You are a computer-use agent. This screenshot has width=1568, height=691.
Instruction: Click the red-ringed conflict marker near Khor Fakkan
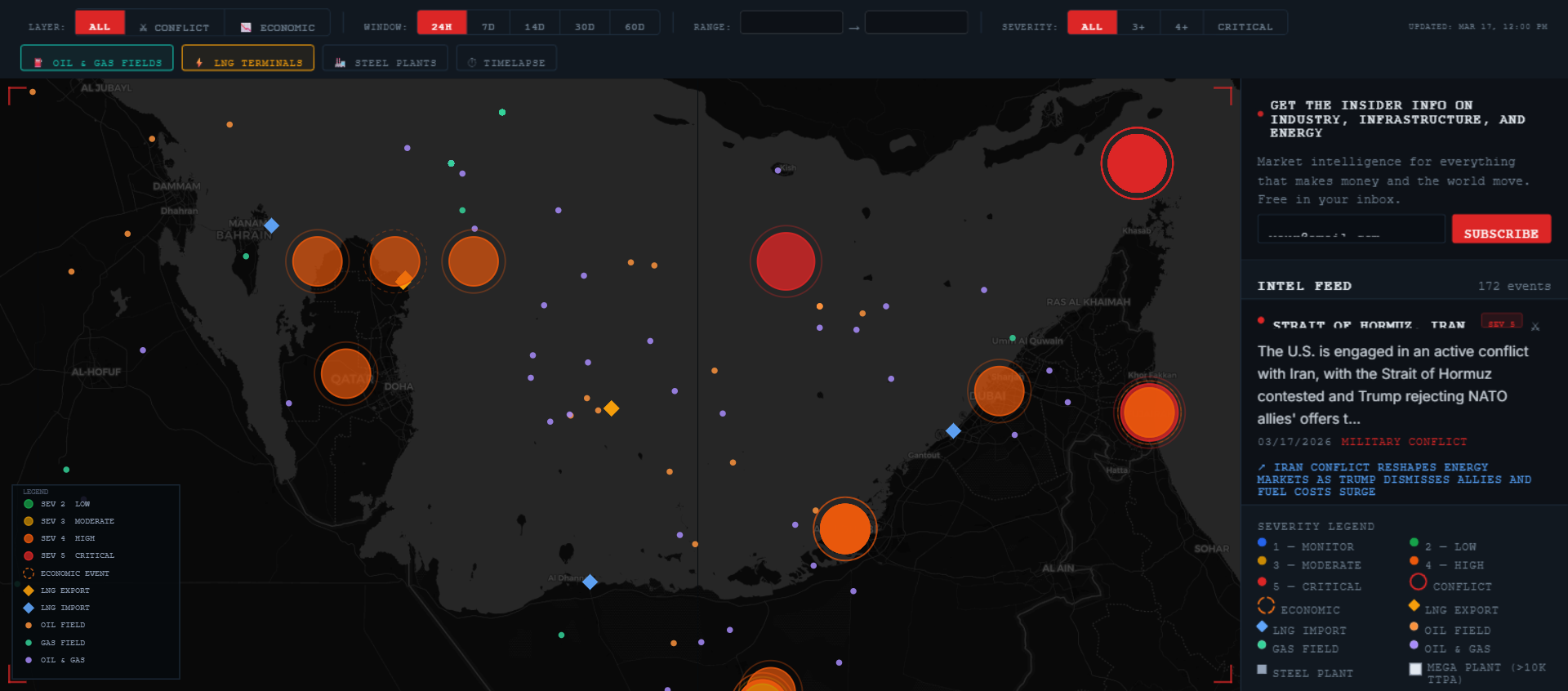coord(1148,412)
